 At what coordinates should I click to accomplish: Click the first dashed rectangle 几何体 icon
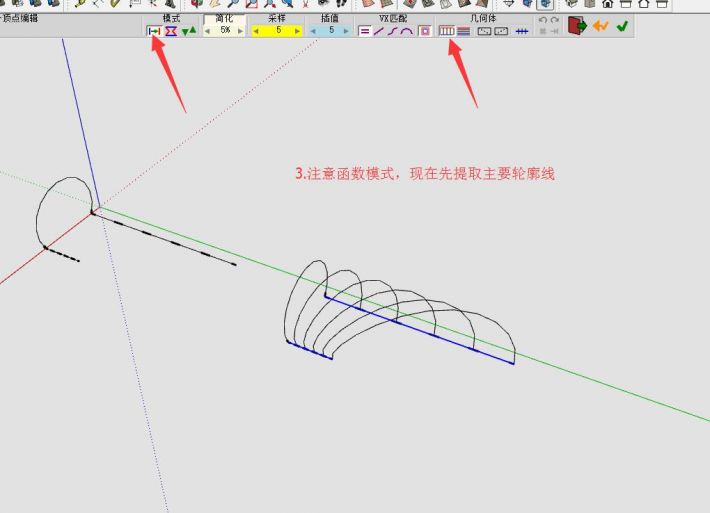(484, 31)
